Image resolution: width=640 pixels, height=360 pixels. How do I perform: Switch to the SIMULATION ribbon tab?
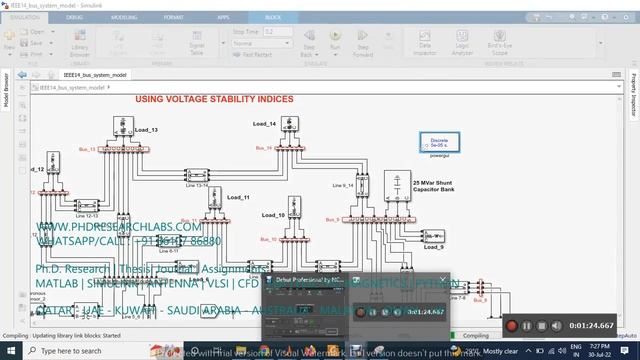click(24, 18)
